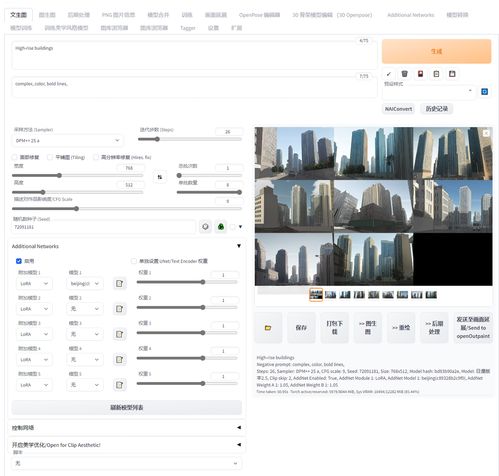Click the orange Generate (生成) button
499x476 pixels.
(x=436, y=51)
